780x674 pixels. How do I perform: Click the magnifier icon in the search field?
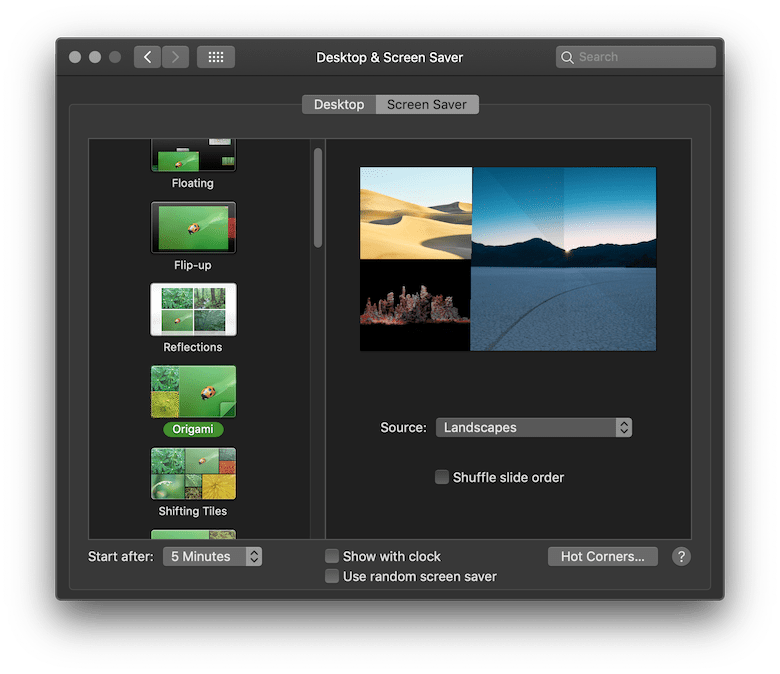(x=567, y=57)
